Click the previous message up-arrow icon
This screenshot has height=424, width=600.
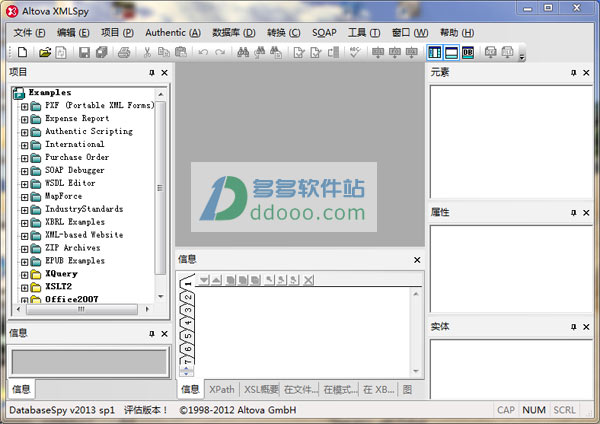tap(217, 280)
